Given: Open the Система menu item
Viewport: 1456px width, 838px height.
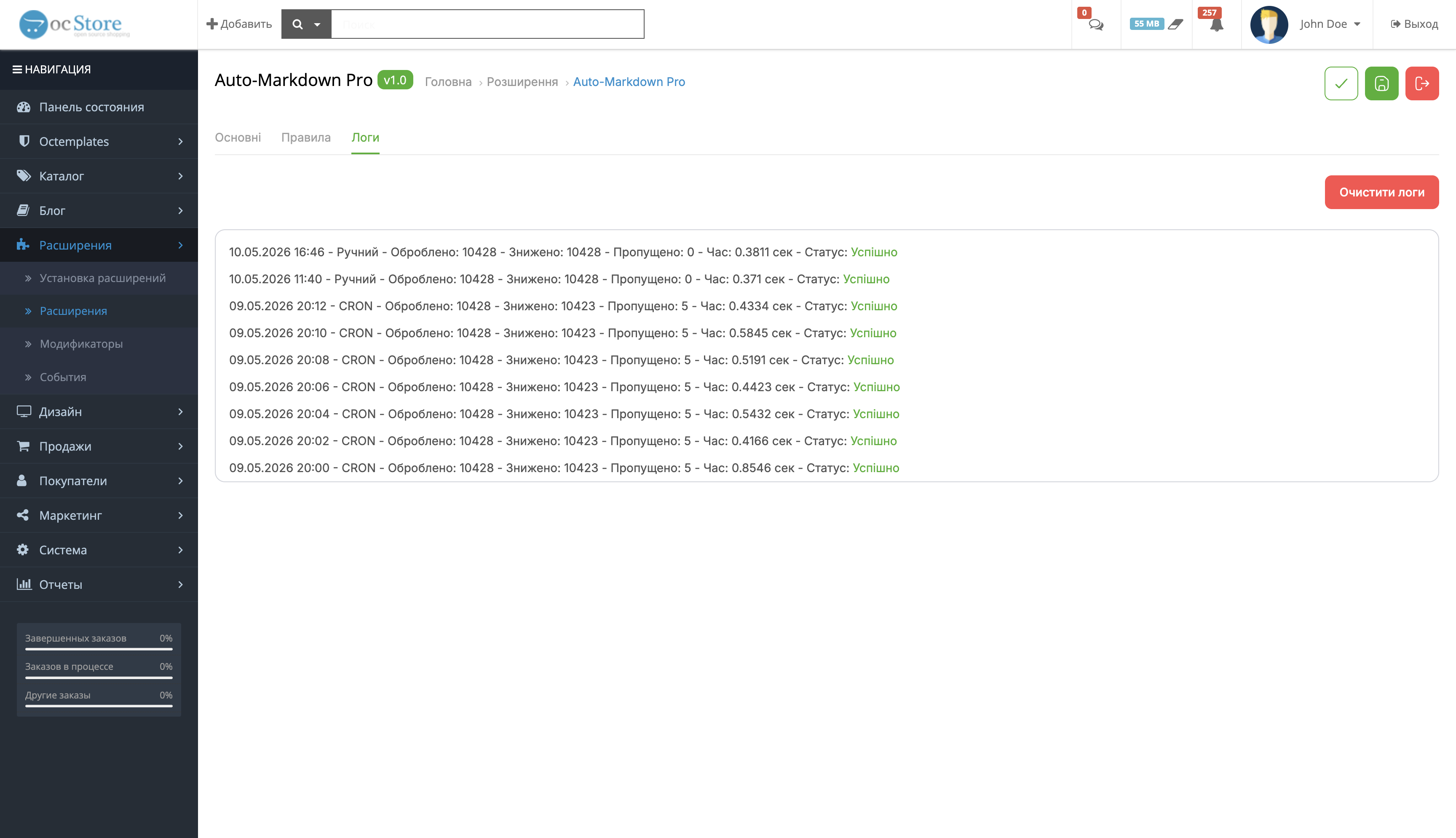Looking at the screenshot, I should [99, 550].
